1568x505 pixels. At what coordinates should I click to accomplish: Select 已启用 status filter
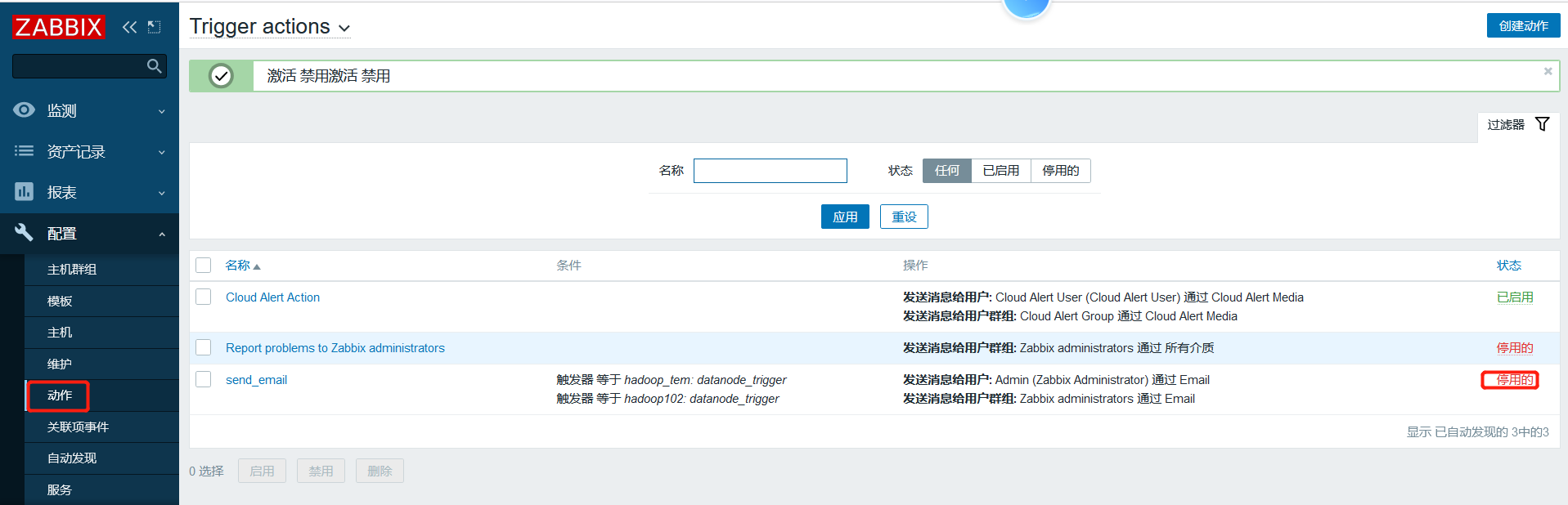pos(1001,170)
